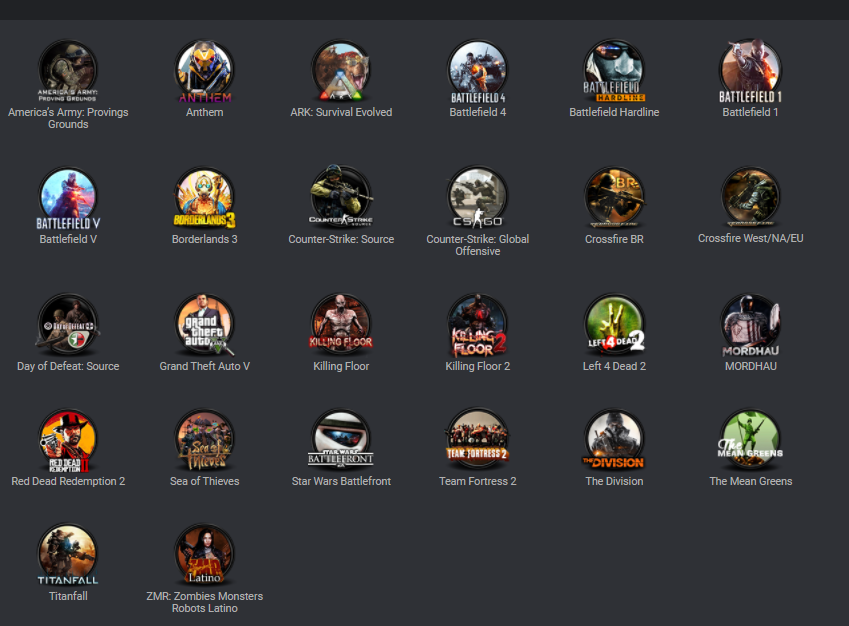Choose the Battlefield 4 icon
Screen dimensions: 849x626
tap(478, 70)
